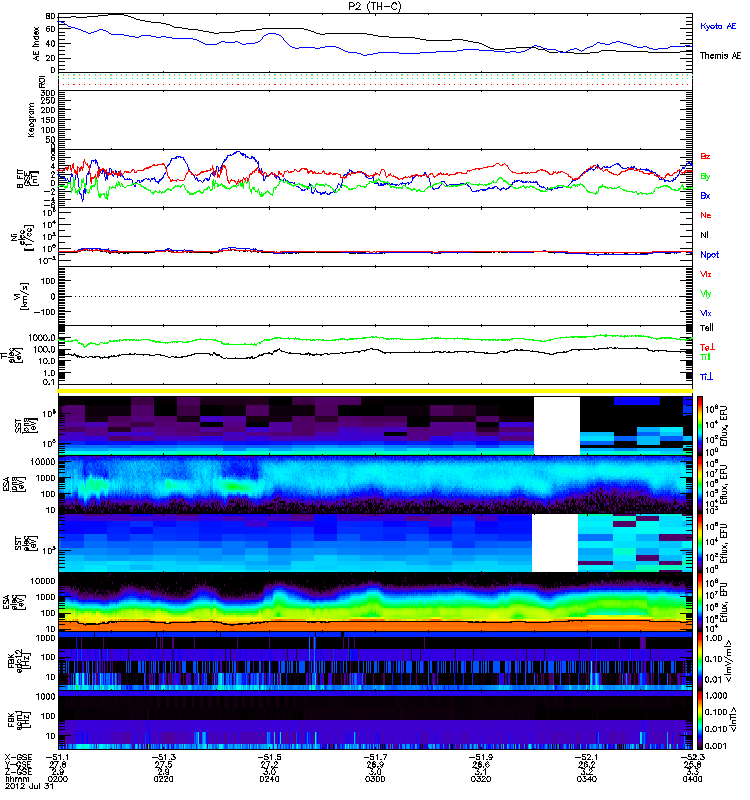750x800 pixels.
Task: Click the white data gap in SST elec panel
Action: click(555, 543)
